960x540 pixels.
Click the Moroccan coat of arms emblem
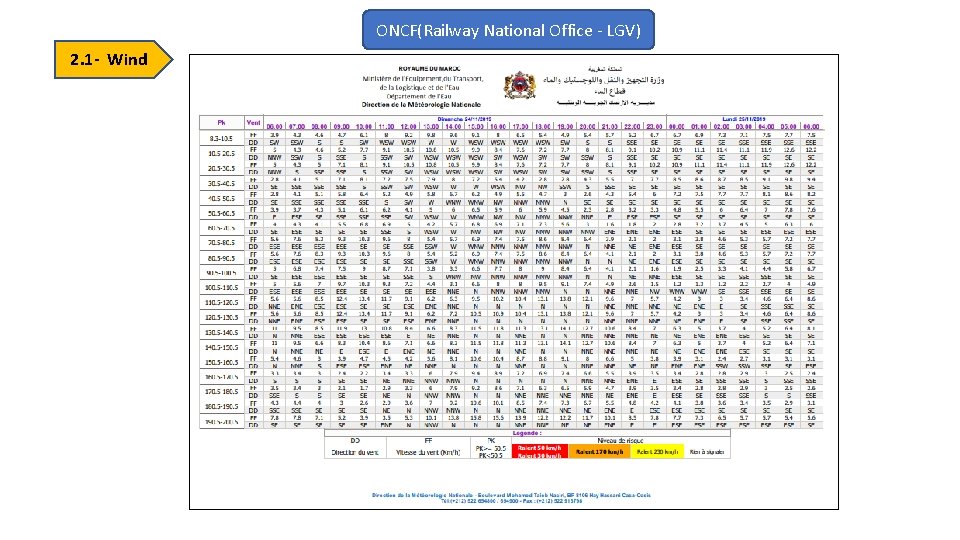click(x=519, y=85)
